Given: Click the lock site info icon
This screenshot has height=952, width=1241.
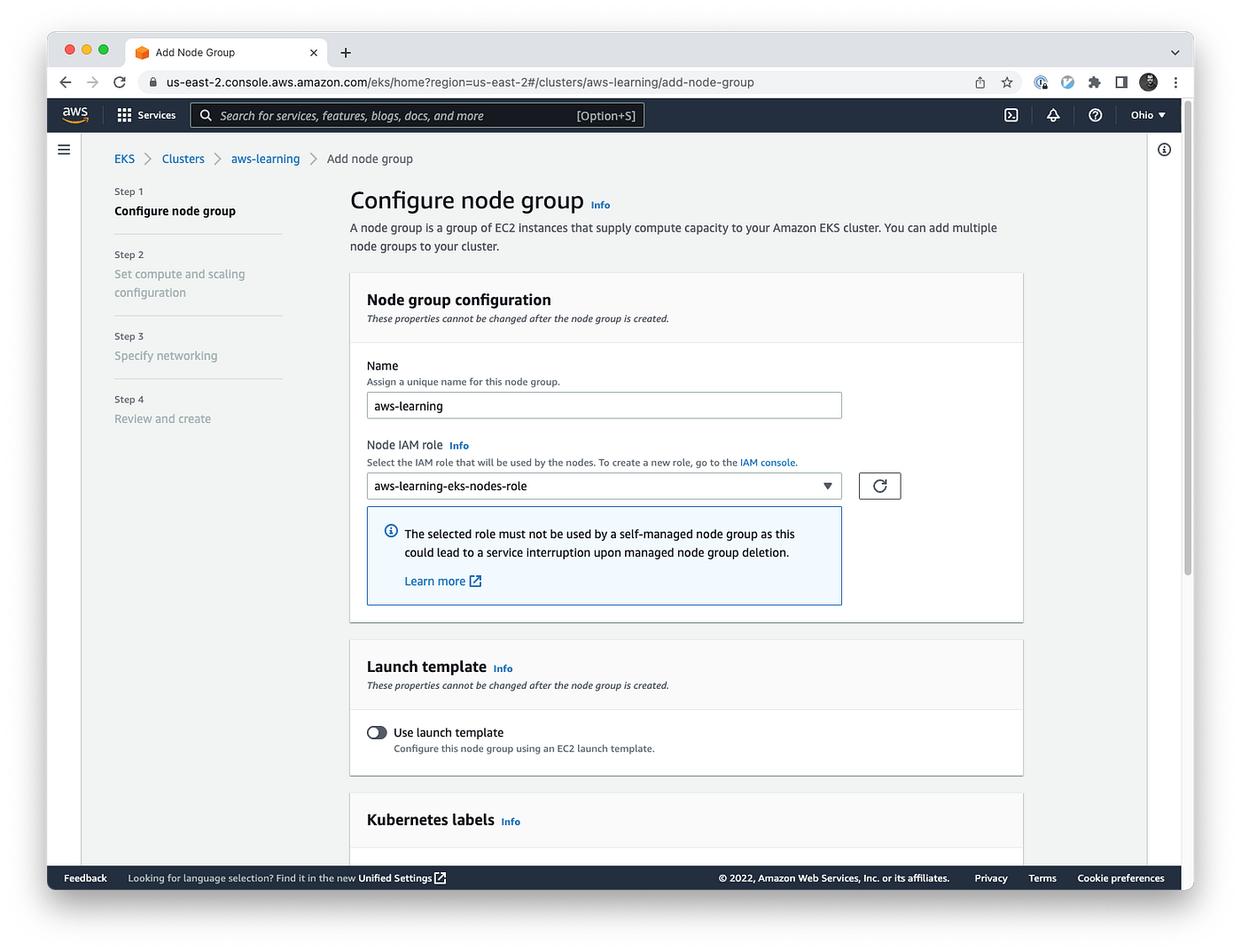Looking at the screenshot, I should (x=153, y=82).
